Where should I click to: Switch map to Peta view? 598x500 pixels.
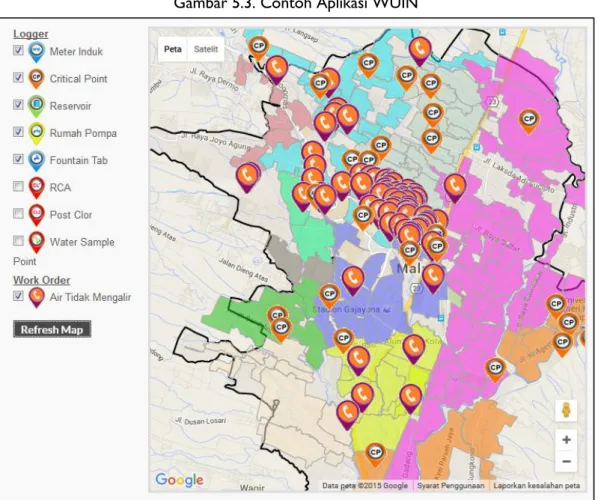[173, 49]
